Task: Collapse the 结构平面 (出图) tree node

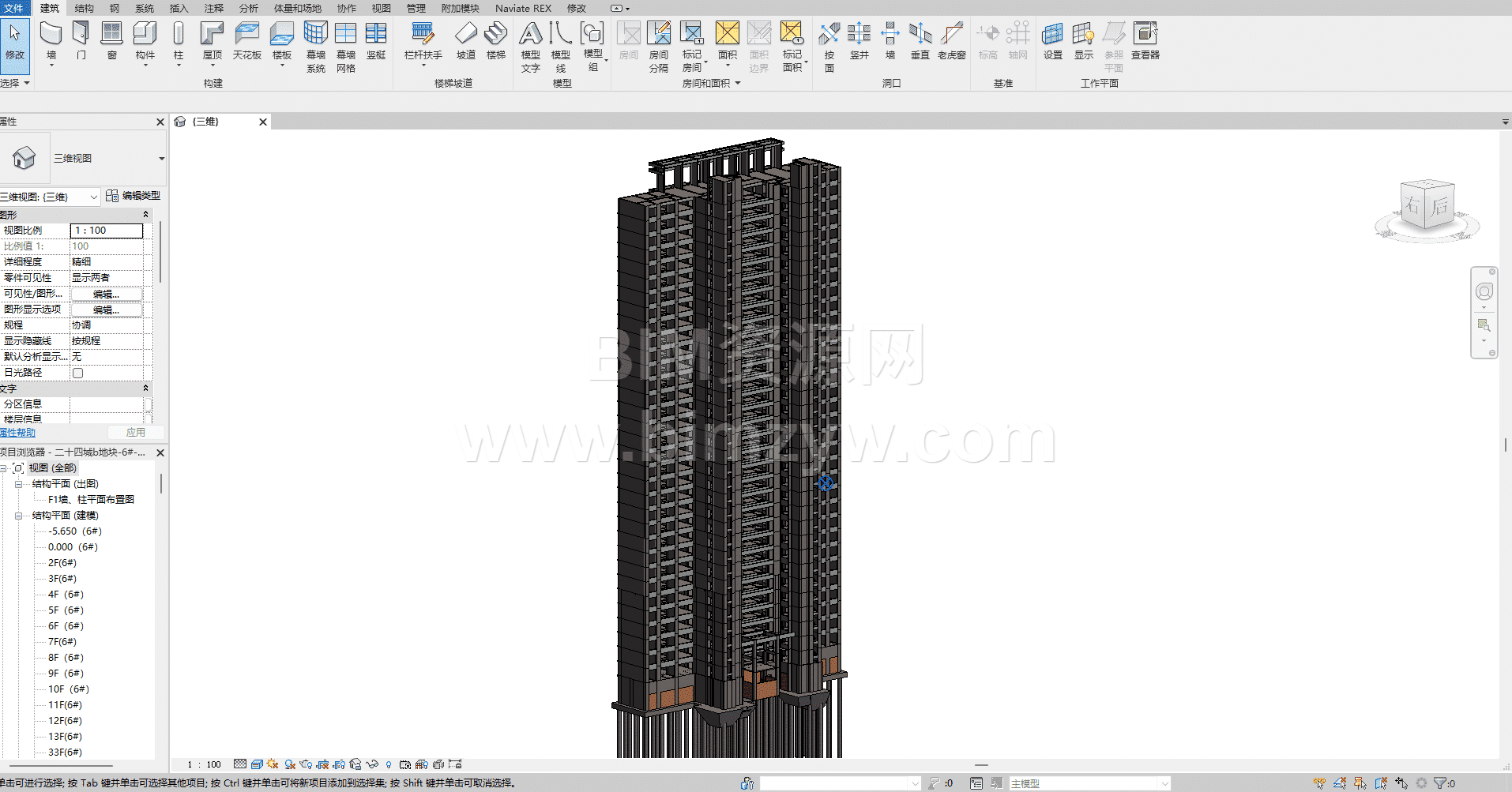Action: [x=18, y=484]
